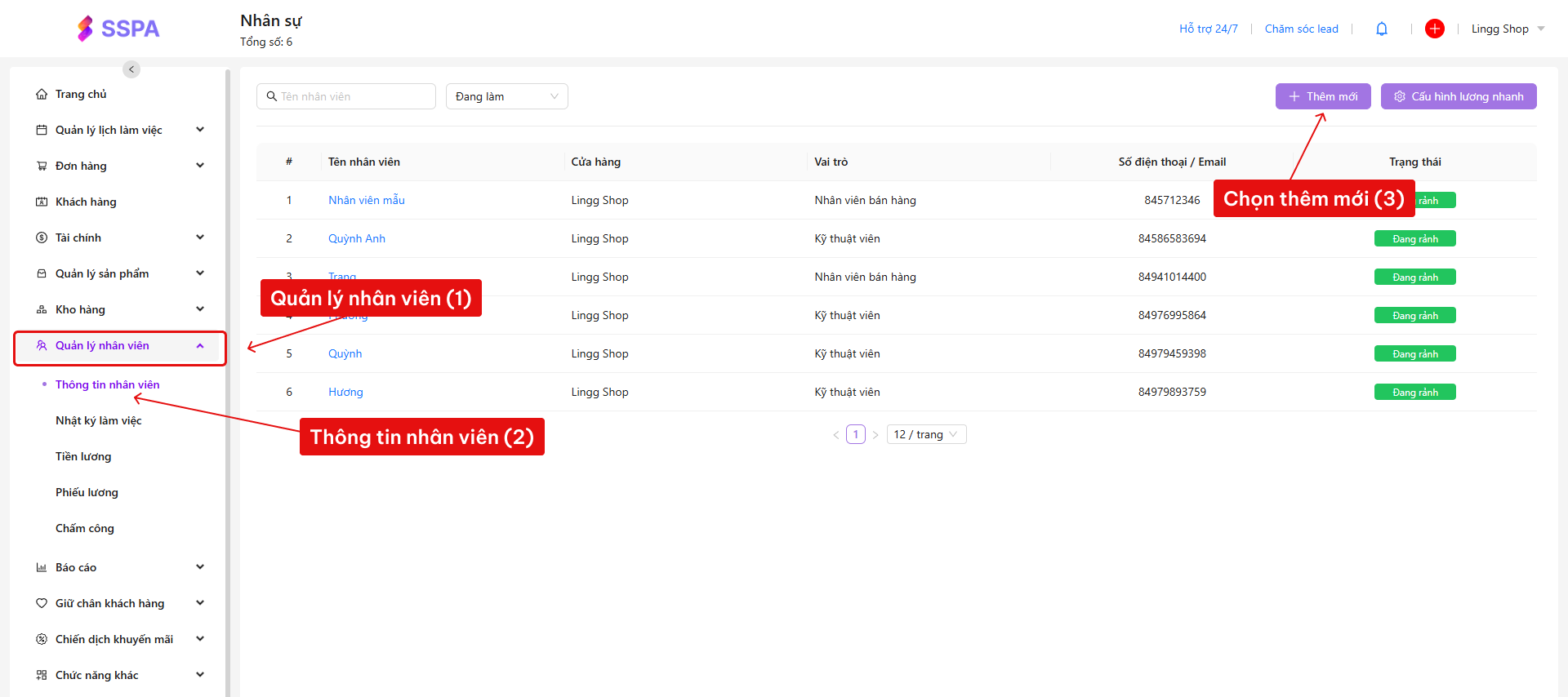Expand the Quản lý sản phẩm menu
The image size is (1568, 697).
click(x=200, y=273)
